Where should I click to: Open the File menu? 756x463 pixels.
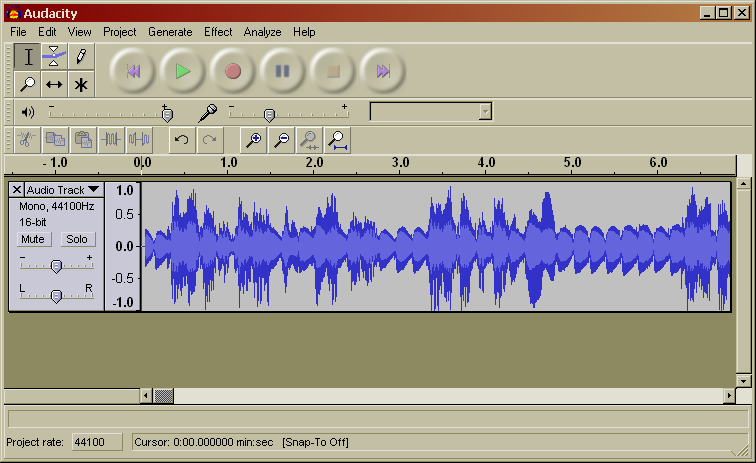coord(18,32)
